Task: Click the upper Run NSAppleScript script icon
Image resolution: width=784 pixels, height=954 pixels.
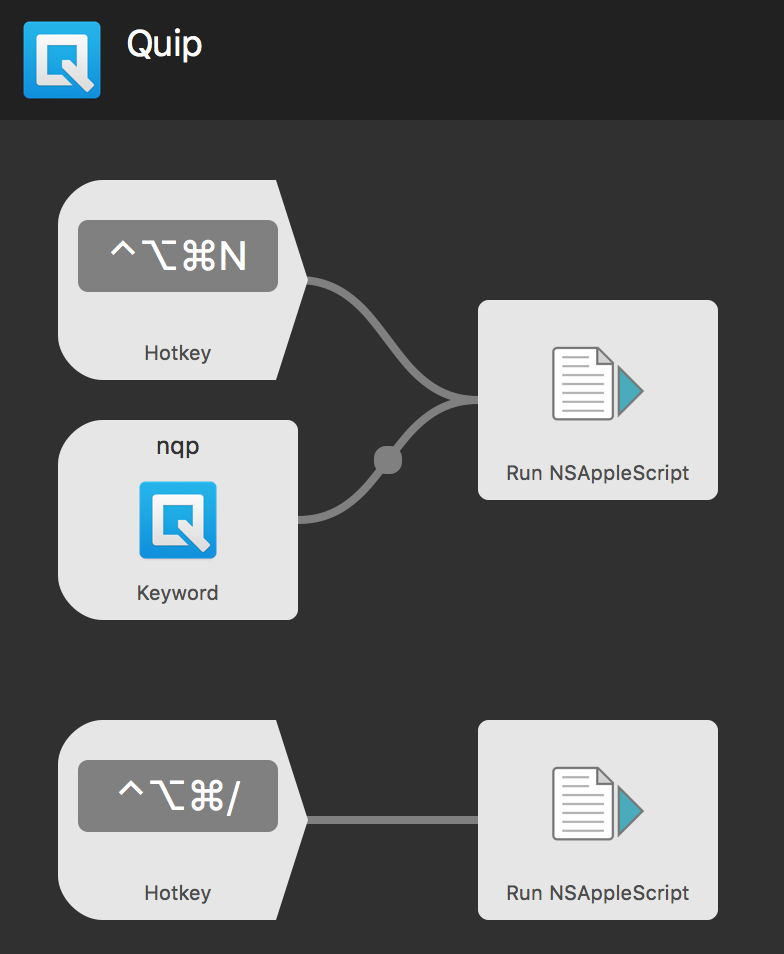Action: pos(598,383)
